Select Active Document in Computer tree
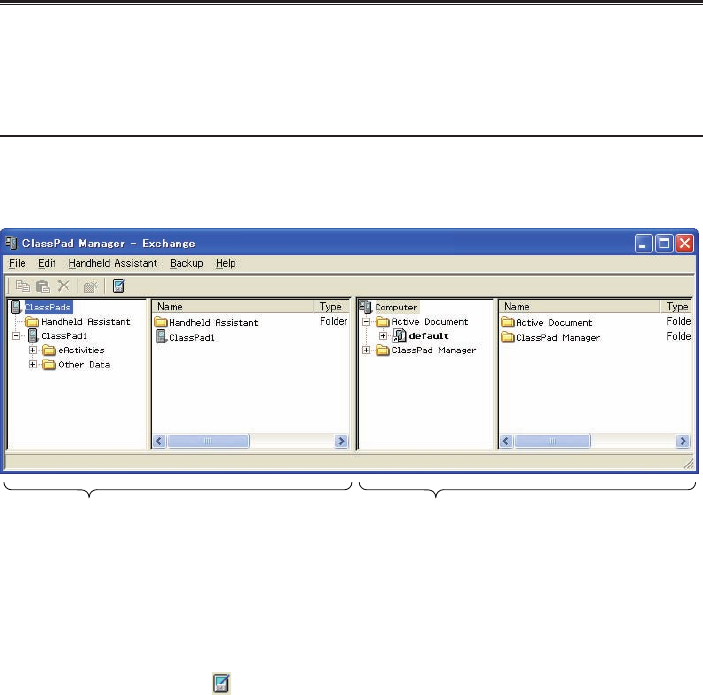Screen dimensions: 703x695 pyautogui.click(x=430, y=321)
